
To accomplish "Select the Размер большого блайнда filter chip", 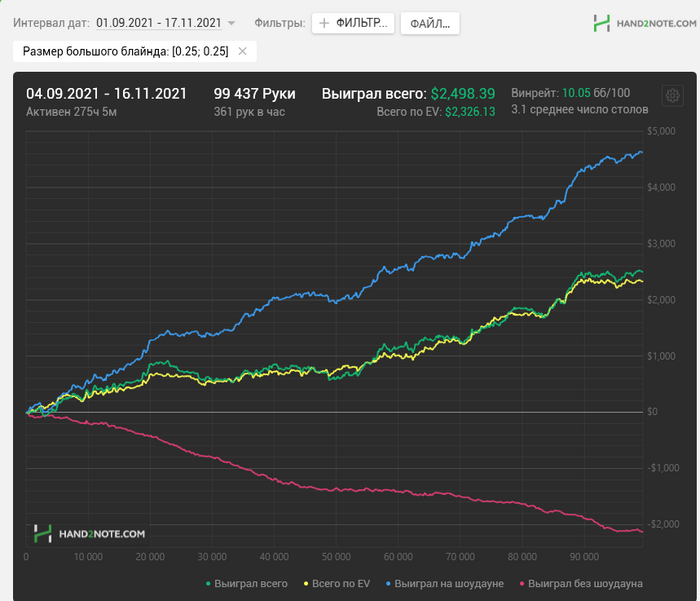I will click(x=135, y=51).
